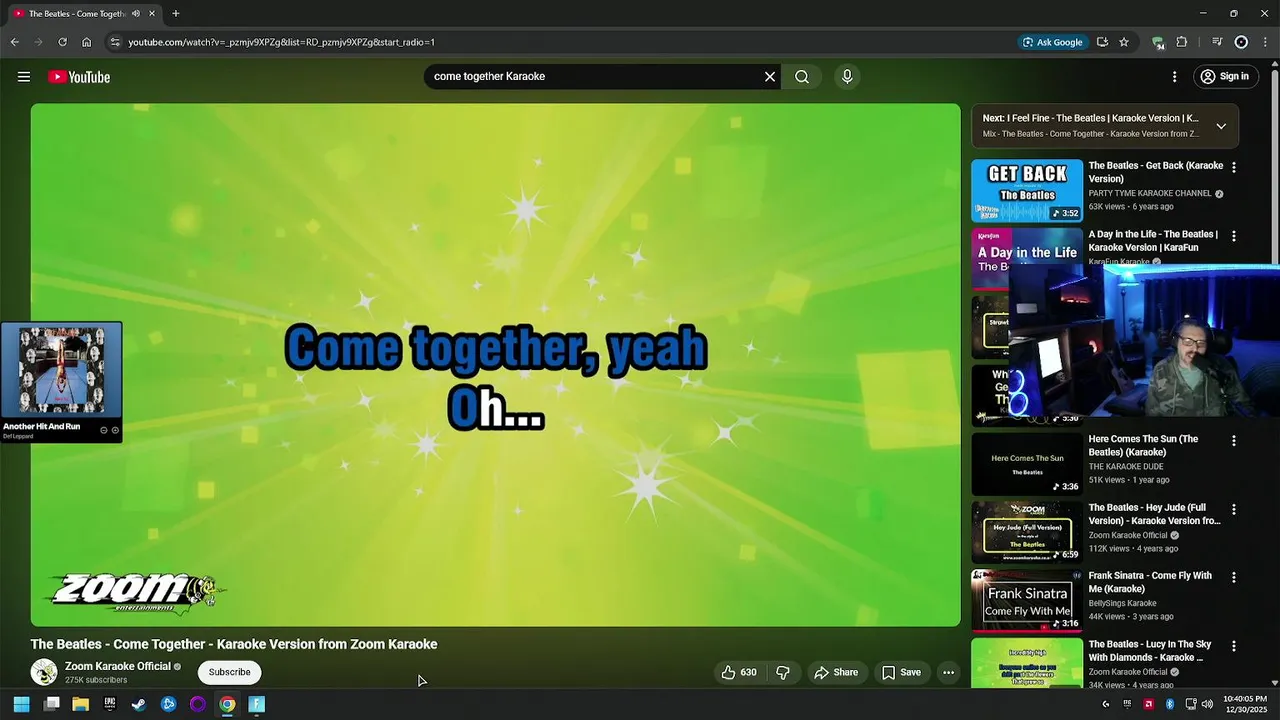Open Another Hit And Run media popup

pyautogui.click(x=61, y=382)
